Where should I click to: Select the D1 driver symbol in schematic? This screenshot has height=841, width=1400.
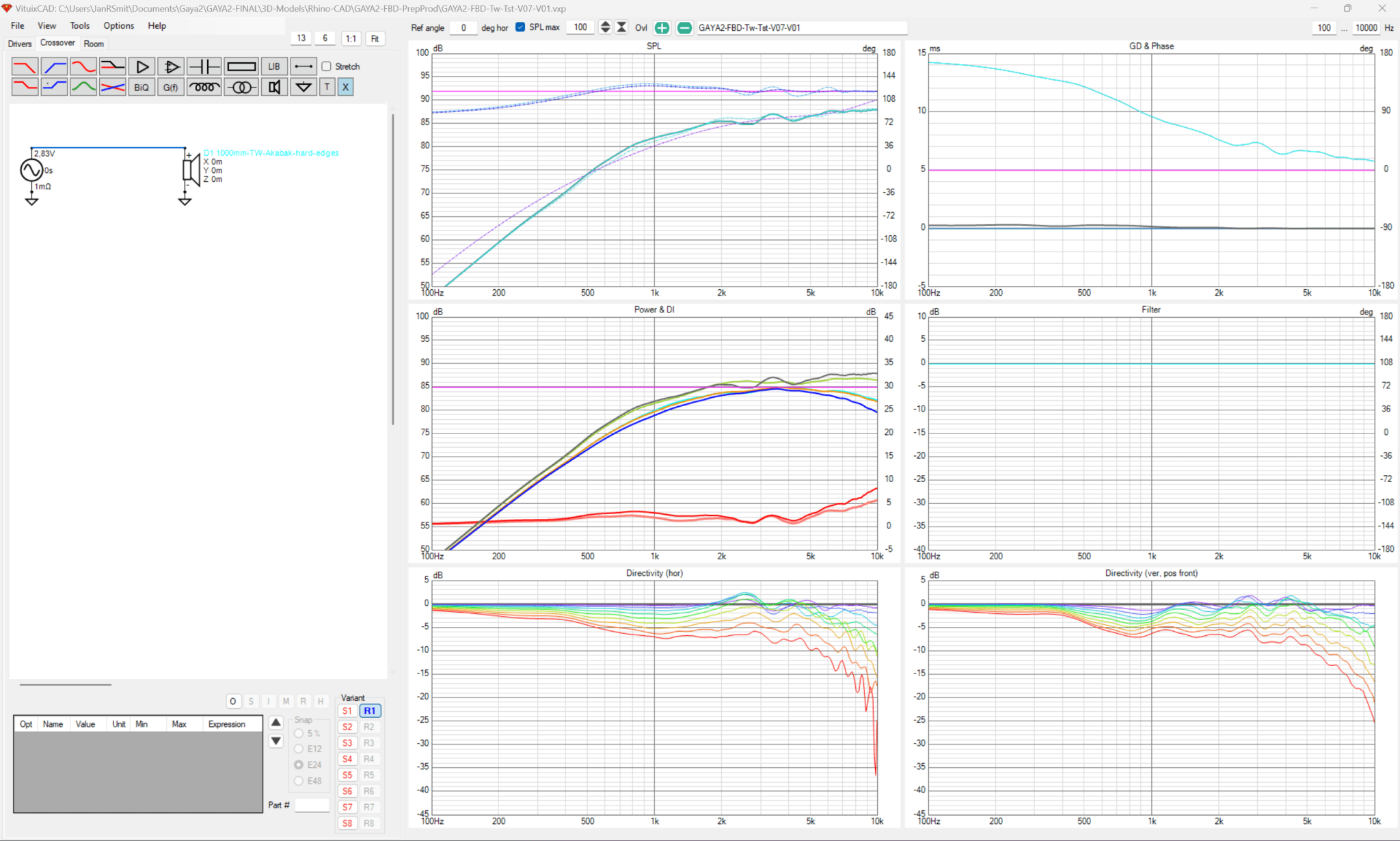[191, 170]
